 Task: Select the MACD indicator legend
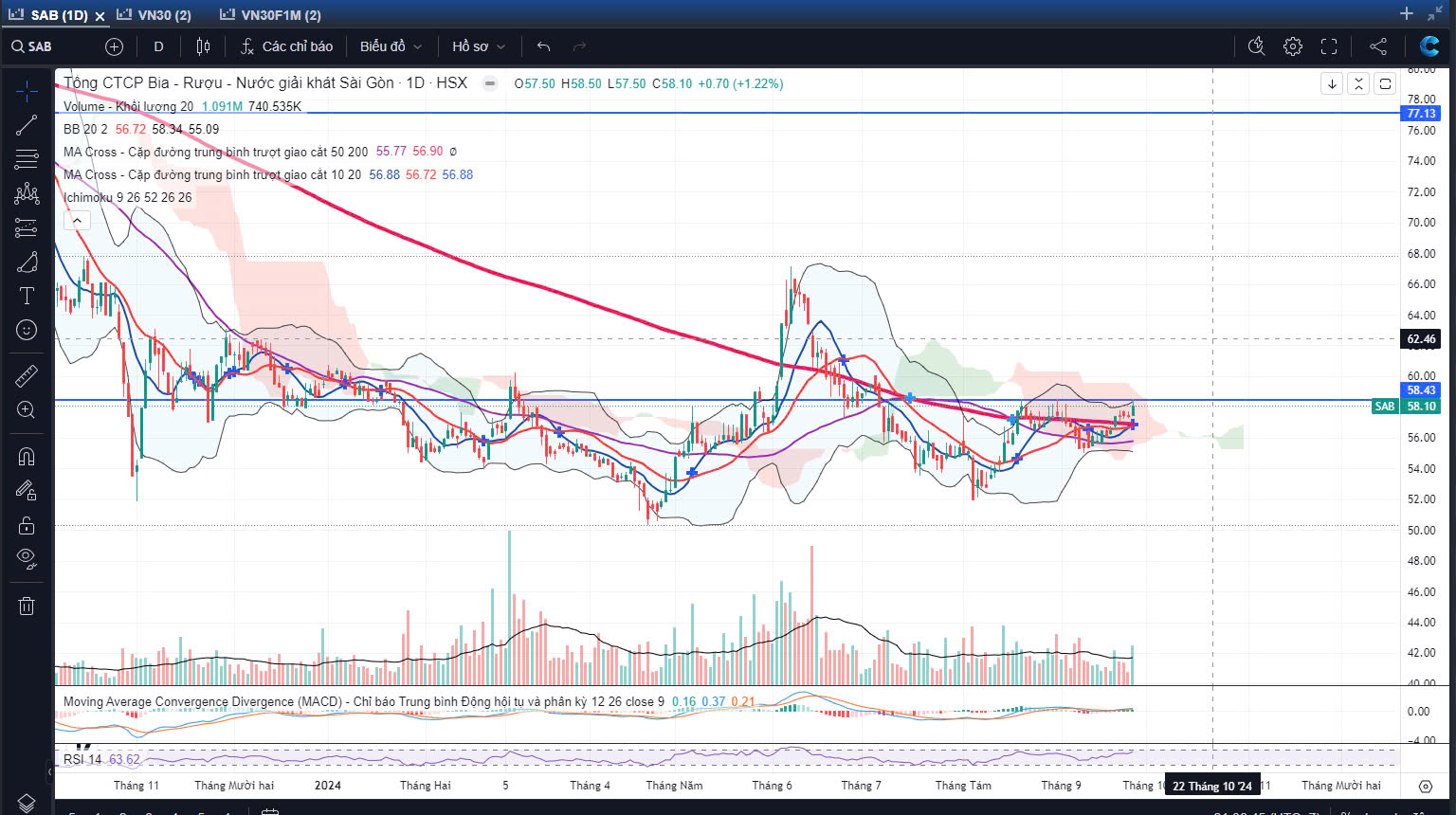[363, 701]
